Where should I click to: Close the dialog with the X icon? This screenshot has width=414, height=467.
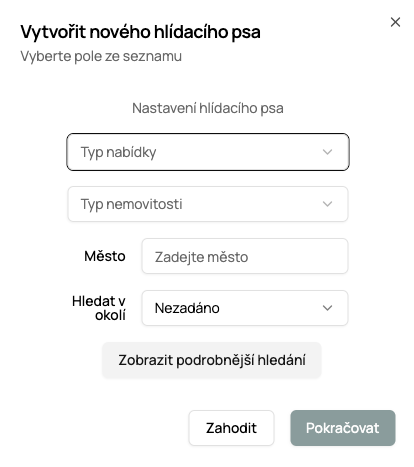[395, 22]
